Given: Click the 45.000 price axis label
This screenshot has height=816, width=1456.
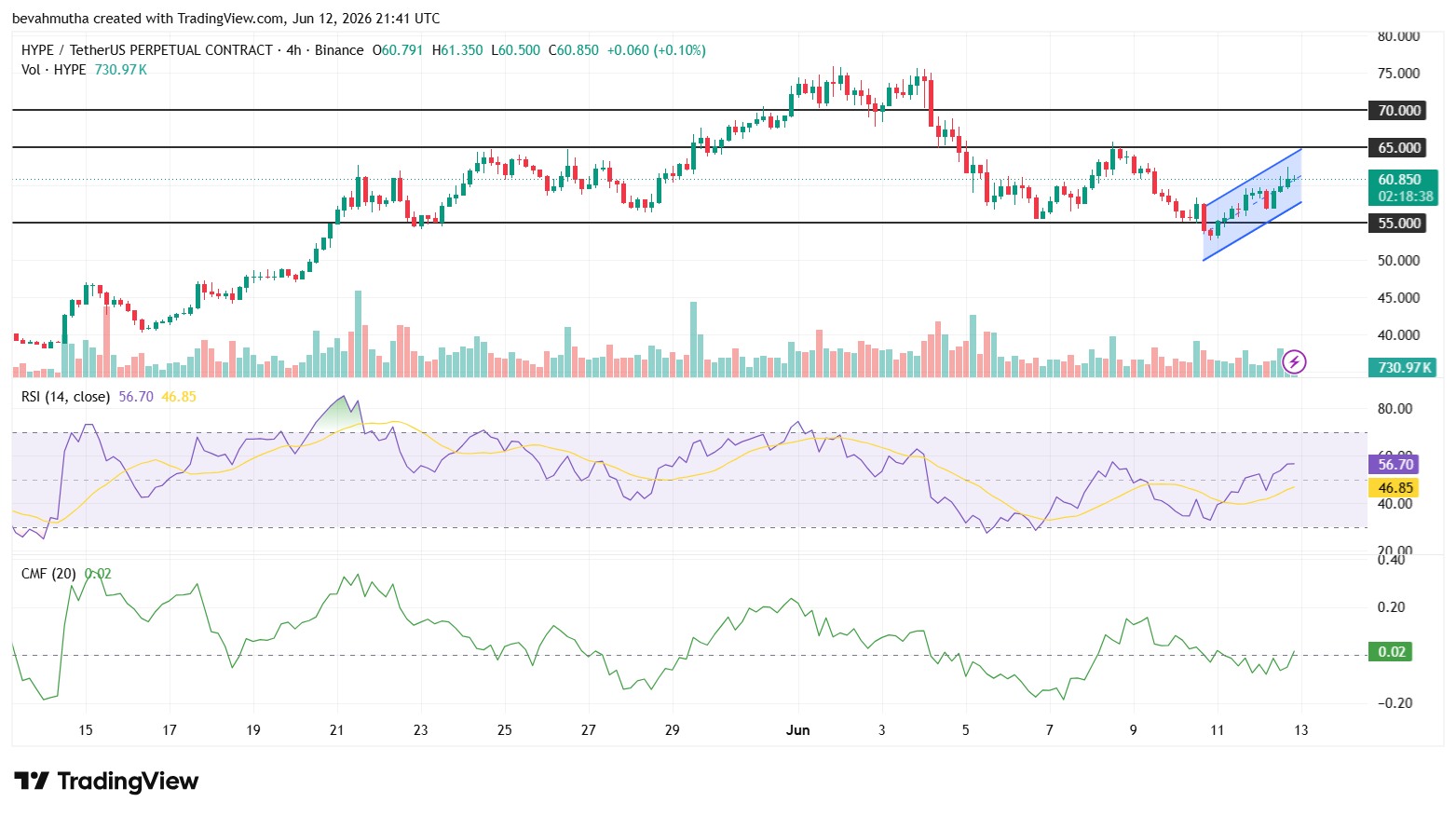Looking at the screenshot, I should tap(1399, 297).
